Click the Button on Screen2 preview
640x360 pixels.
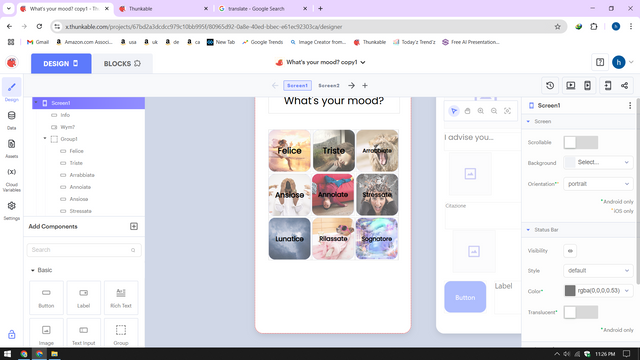point(465,297)
